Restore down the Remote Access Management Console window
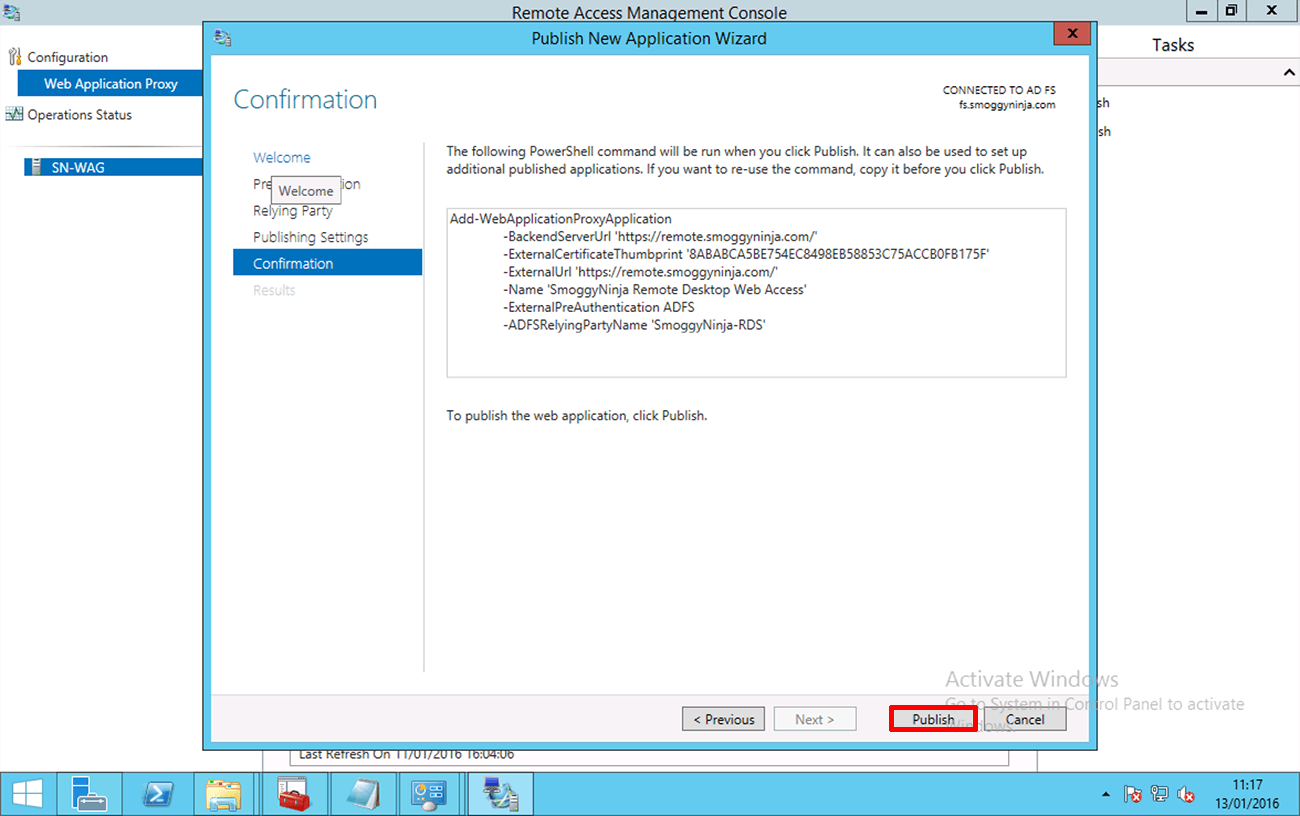This screenshot has height=816, width=1300. 1231,11
